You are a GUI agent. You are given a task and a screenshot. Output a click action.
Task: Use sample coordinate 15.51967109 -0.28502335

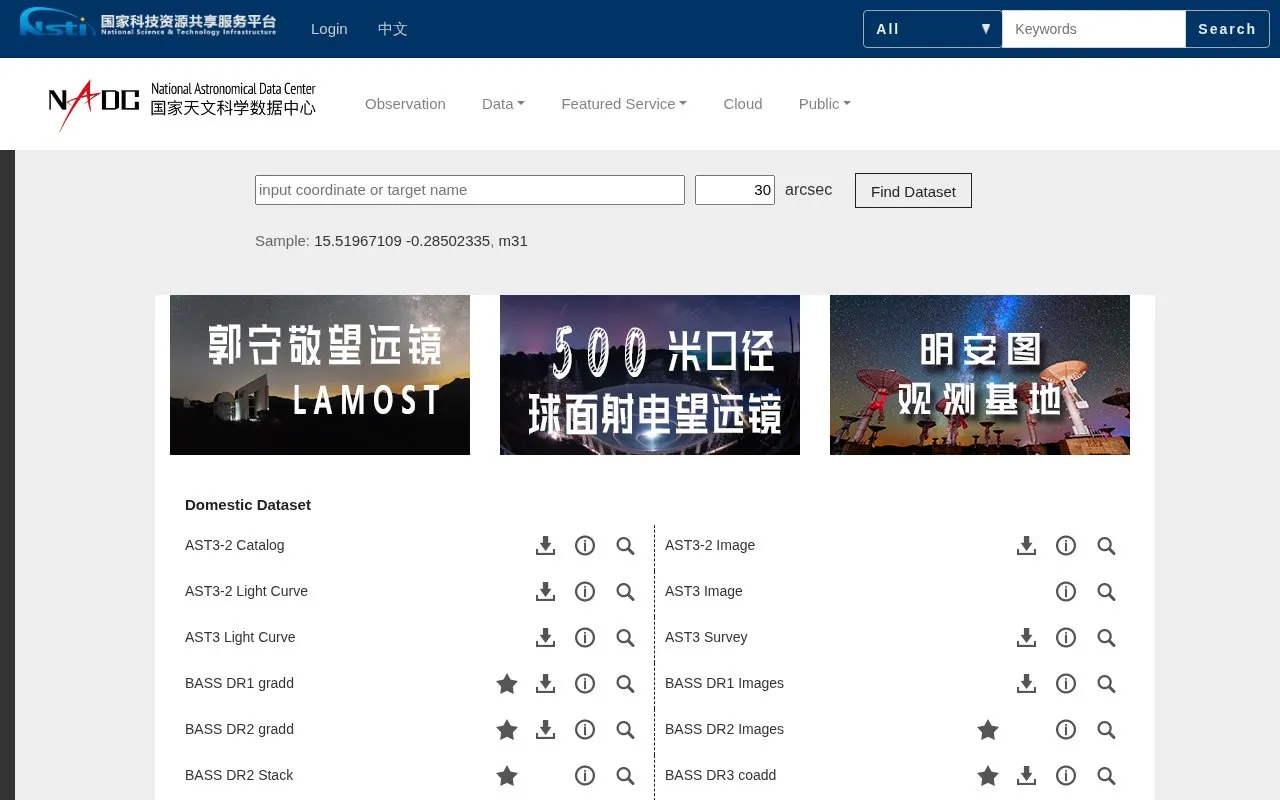[402, 241]
